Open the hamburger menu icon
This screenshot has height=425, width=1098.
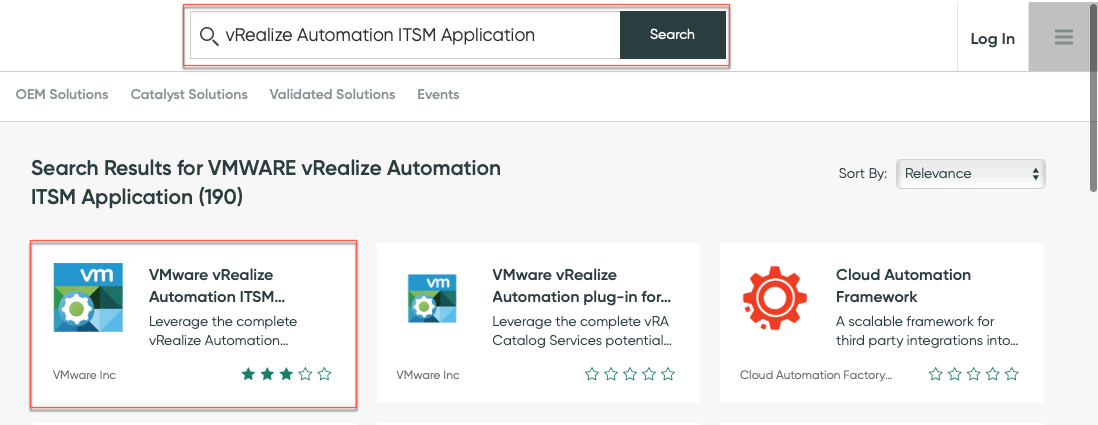[1063, 37]
